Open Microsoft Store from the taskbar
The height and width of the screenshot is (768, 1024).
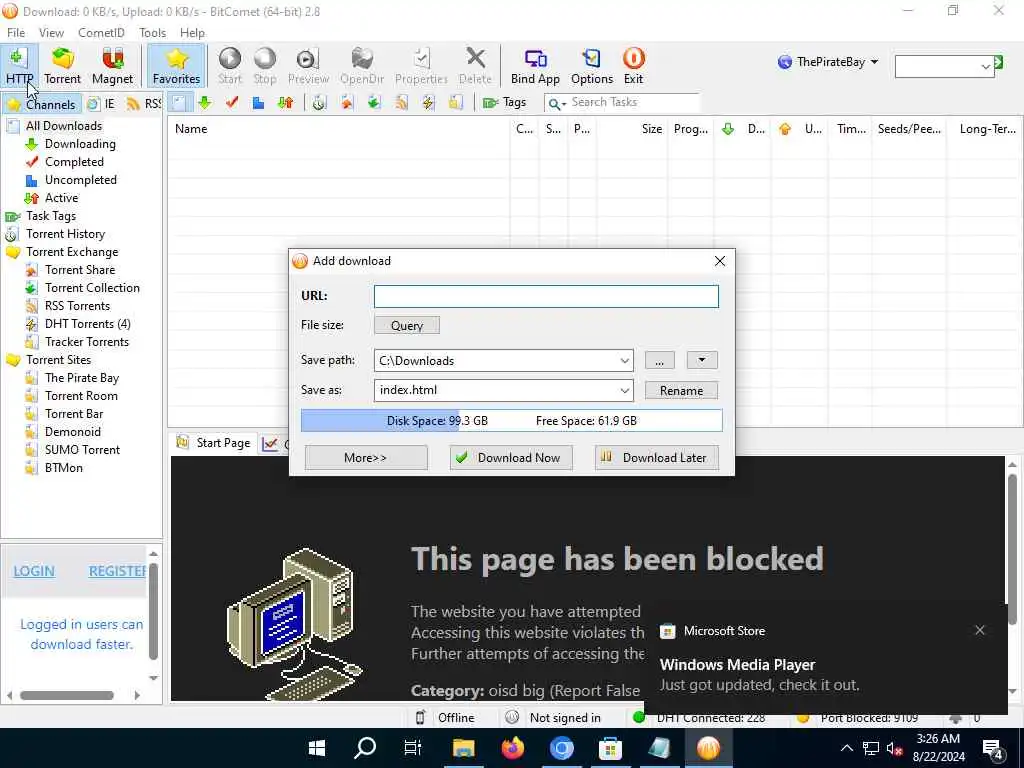(x=611, y=748)
